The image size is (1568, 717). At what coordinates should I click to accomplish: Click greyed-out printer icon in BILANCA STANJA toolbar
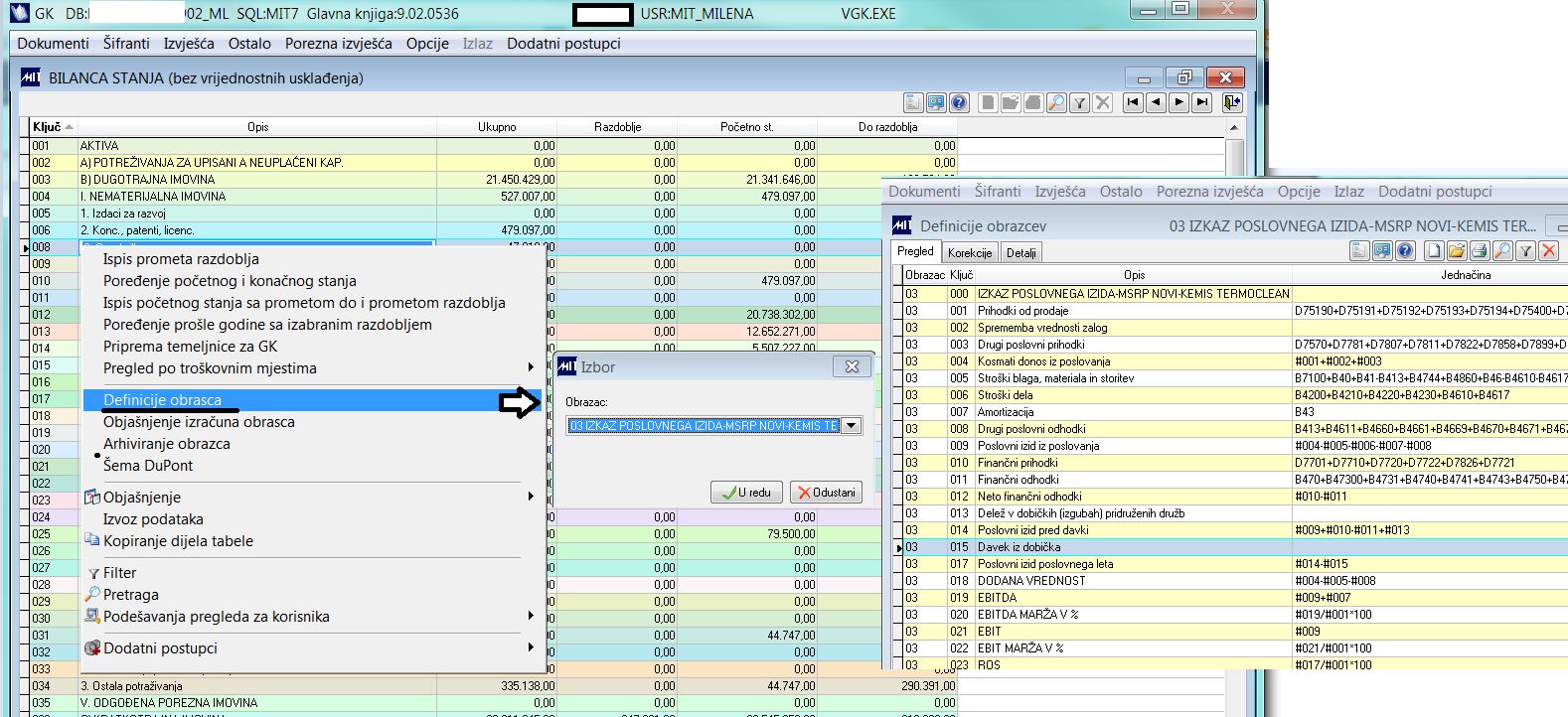click(x=1033, y=102)
